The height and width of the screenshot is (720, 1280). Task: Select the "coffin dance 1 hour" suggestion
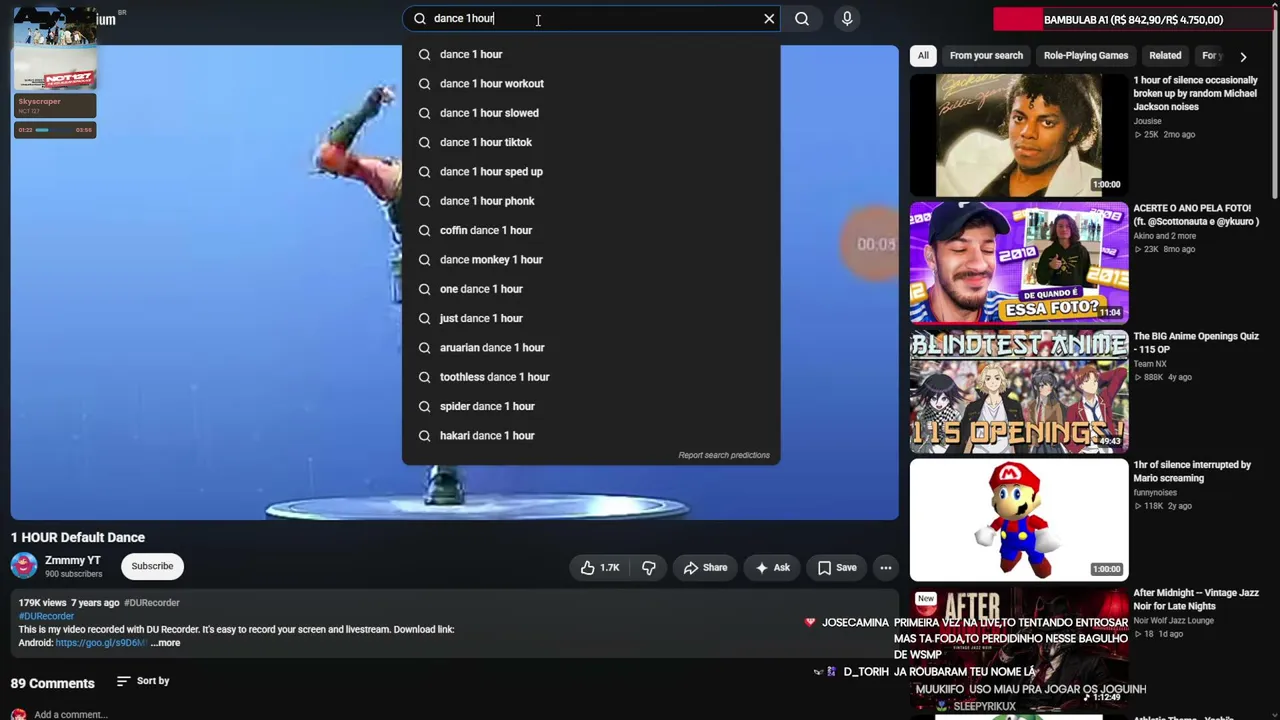(591, 230)
